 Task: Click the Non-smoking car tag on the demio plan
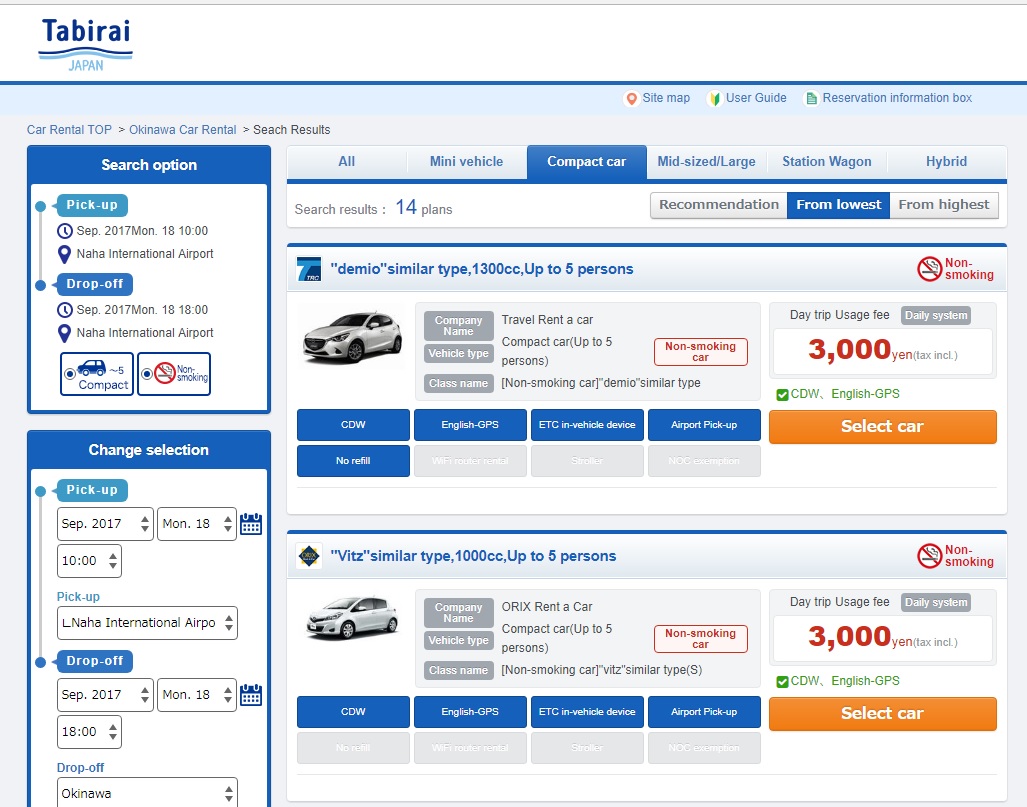[x=701, y=352]
